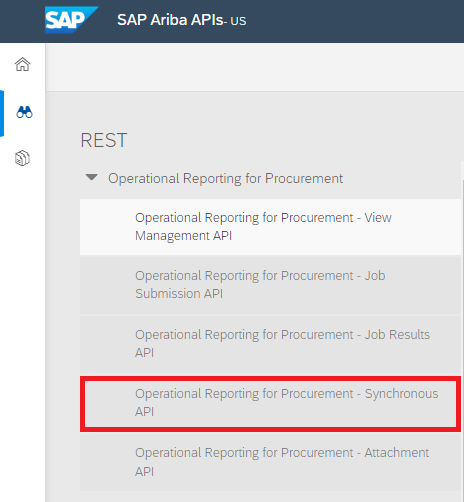Open the Attachment API list item
This screenshot has height=502, width=464.
(270, 462)
